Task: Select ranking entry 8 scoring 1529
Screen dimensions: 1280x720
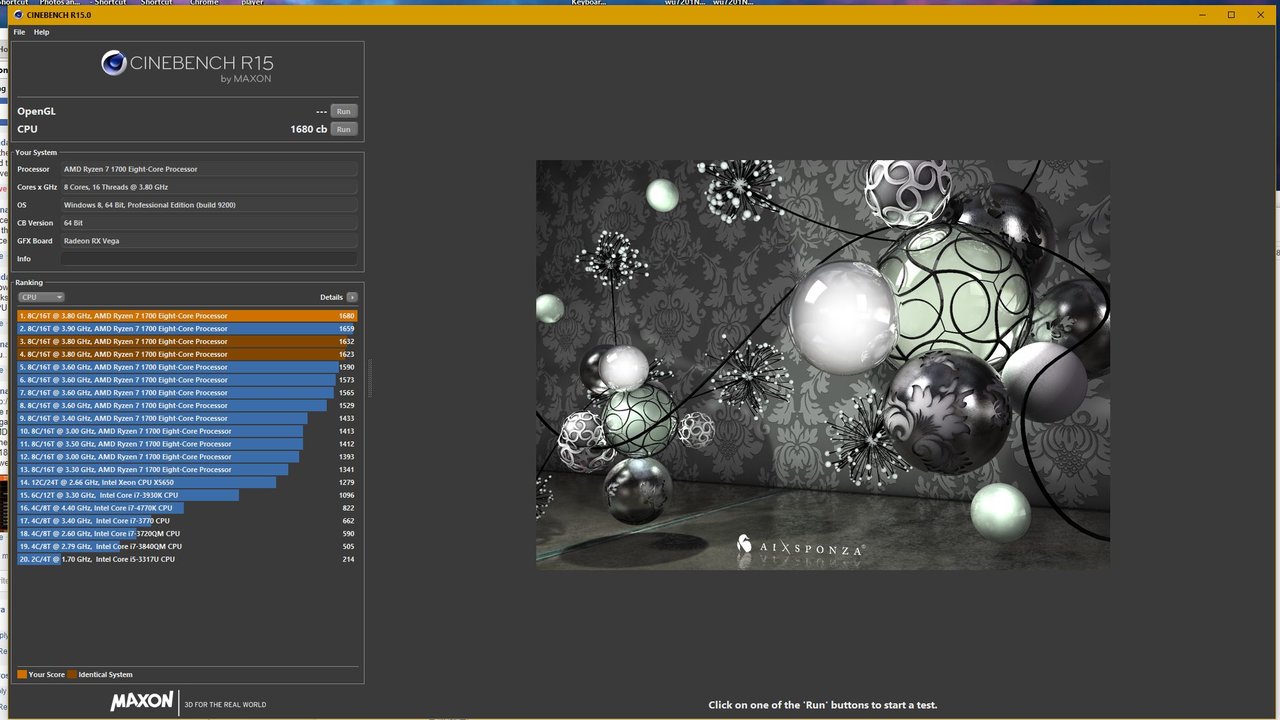Action: (187, 405)
